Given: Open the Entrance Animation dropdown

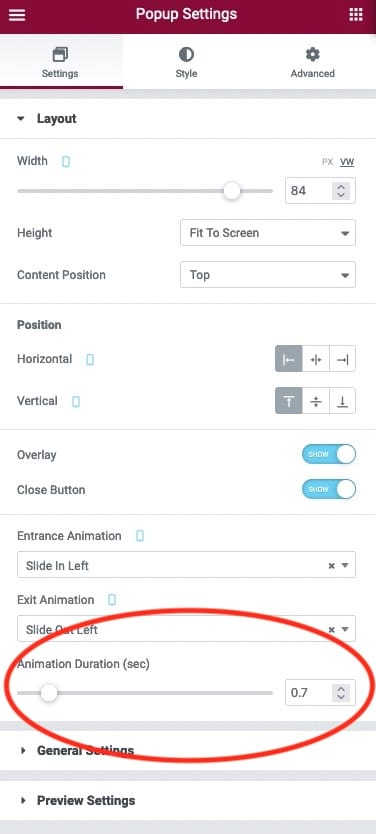Looking at the screenshot, I should click(186, 565).
